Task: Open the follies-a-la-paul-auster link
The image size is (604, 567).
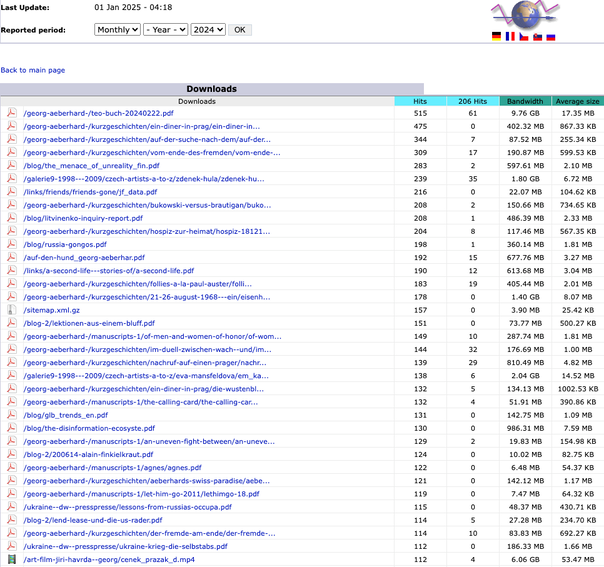Action: pyautogui.click(x=138, y=284)
